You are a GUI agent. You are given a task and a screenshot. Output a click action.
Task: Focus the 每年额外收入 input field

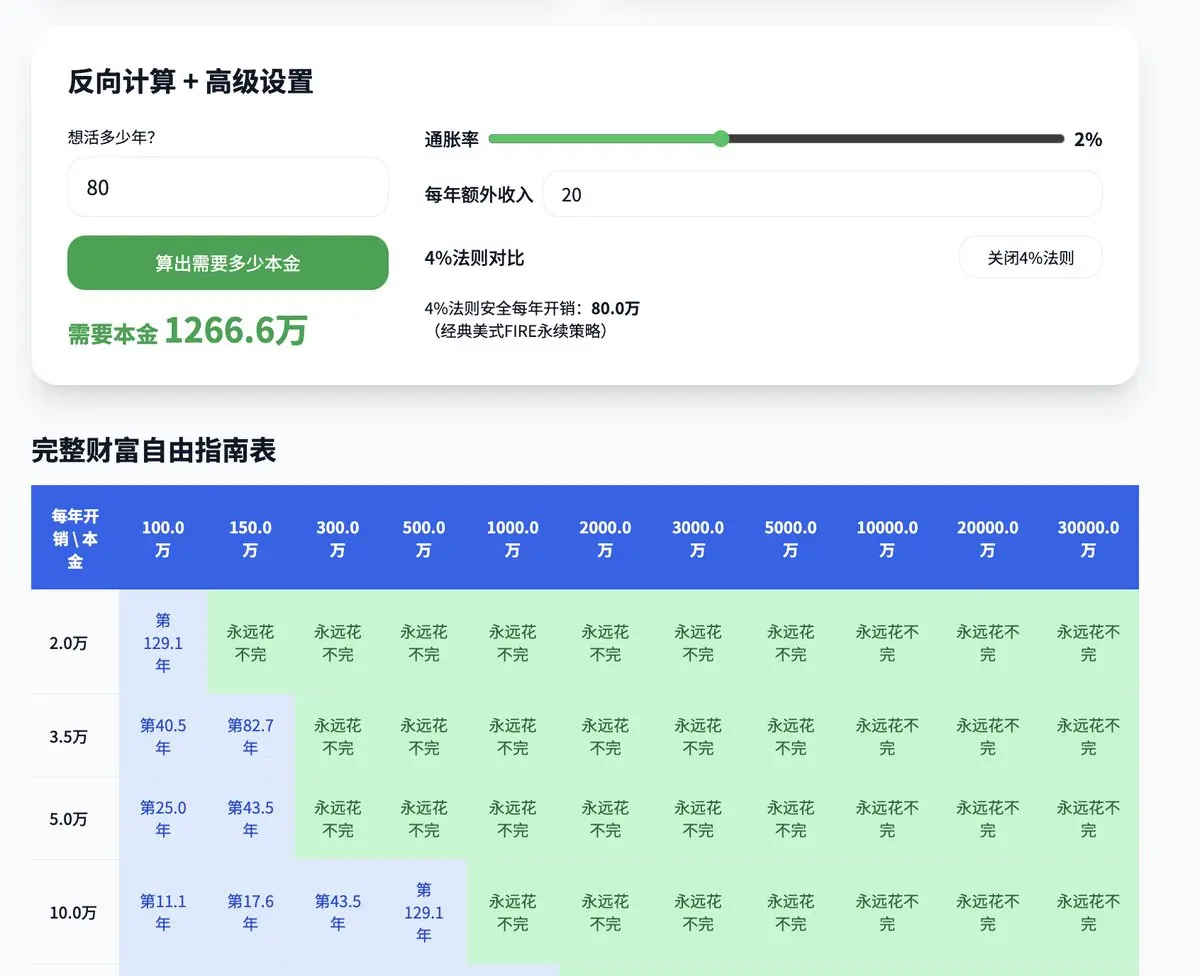click(822, 194)
